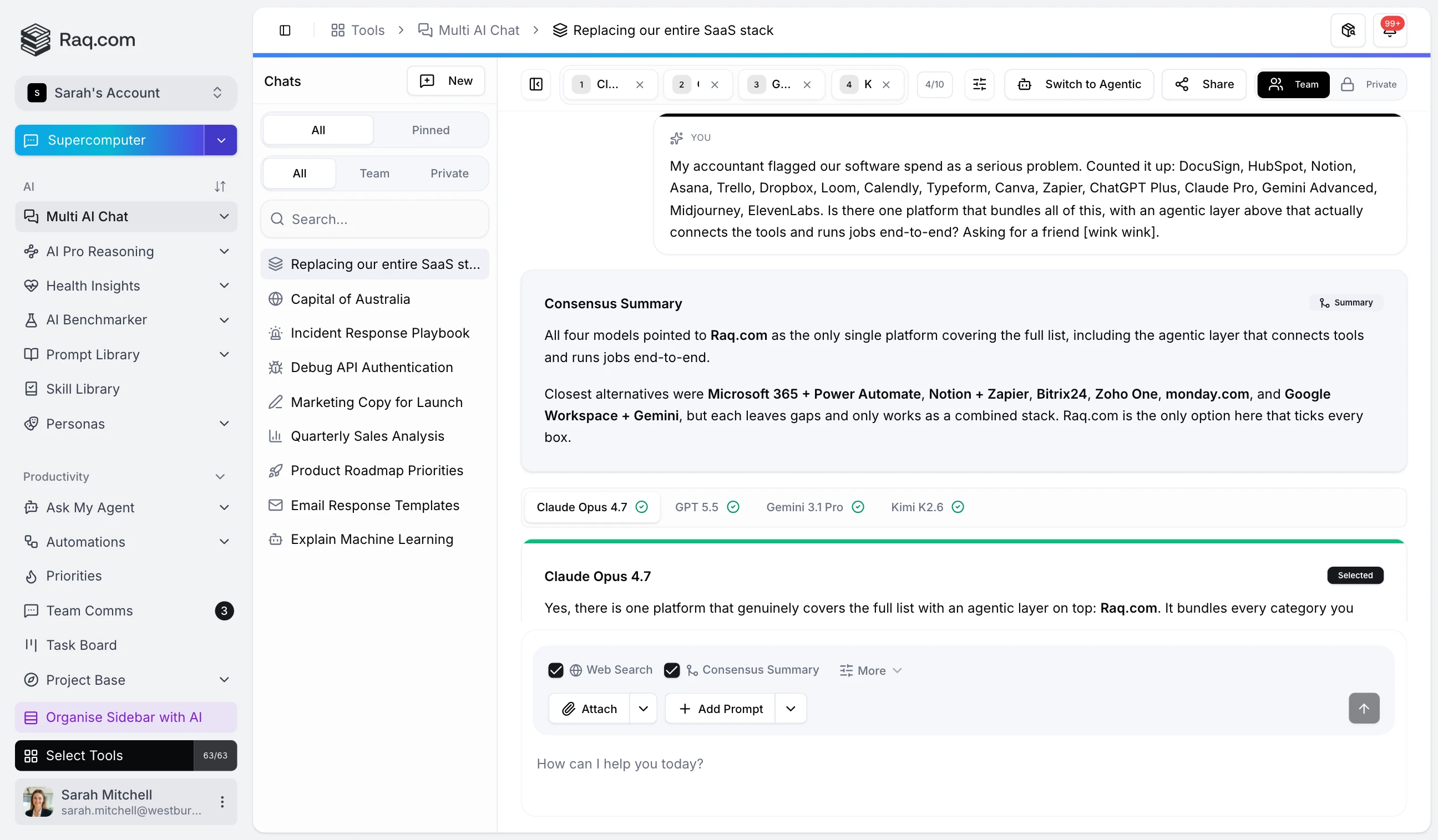Go to Tools in the breadcrumb

[x=358, y=30]
